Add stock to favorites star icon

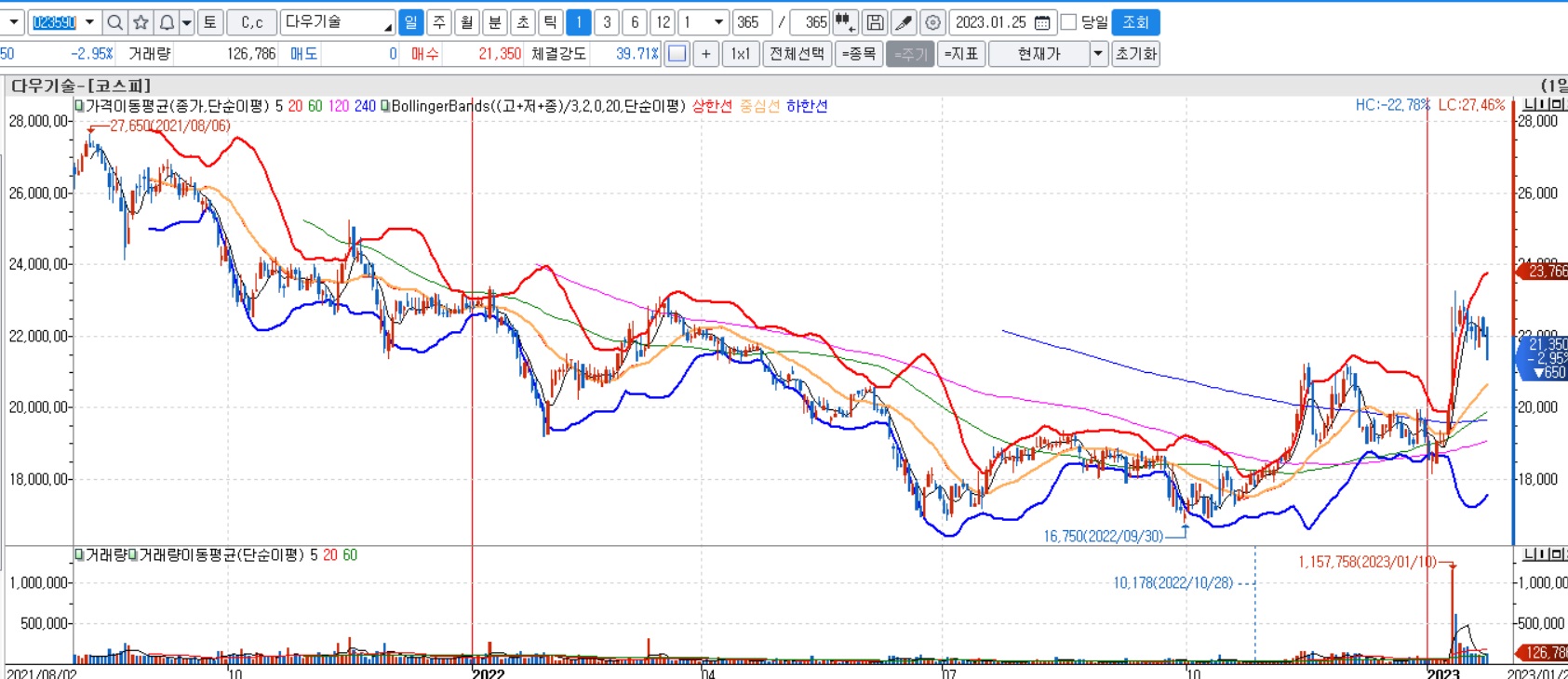pos(141,22)
